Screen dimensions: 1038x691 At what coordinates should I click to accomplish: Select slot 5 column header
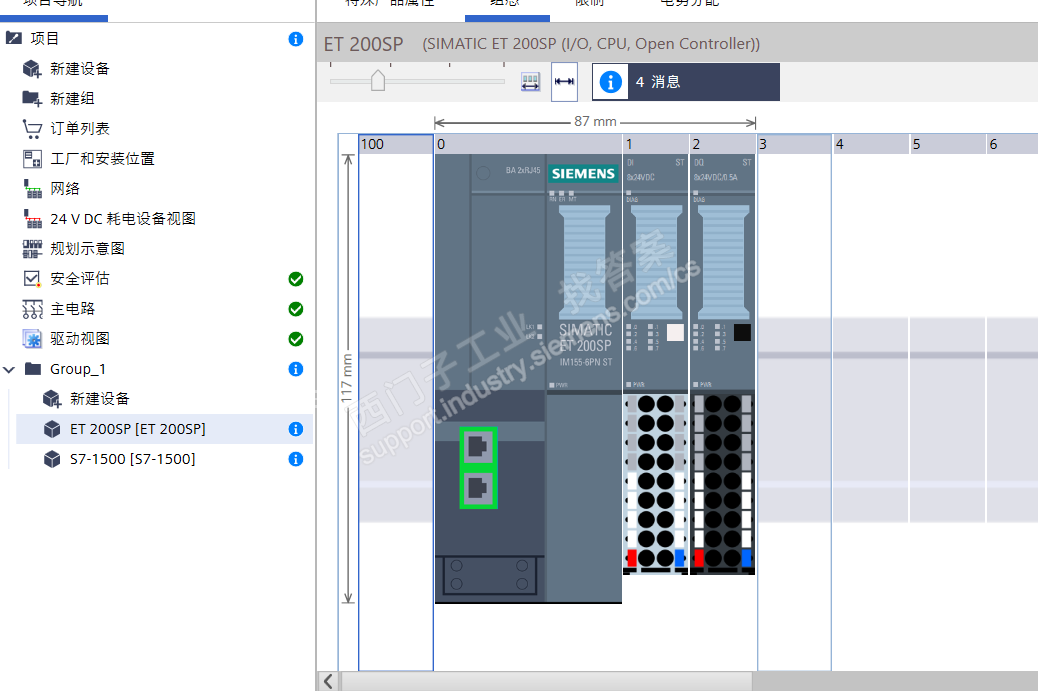tap(947, 144)
